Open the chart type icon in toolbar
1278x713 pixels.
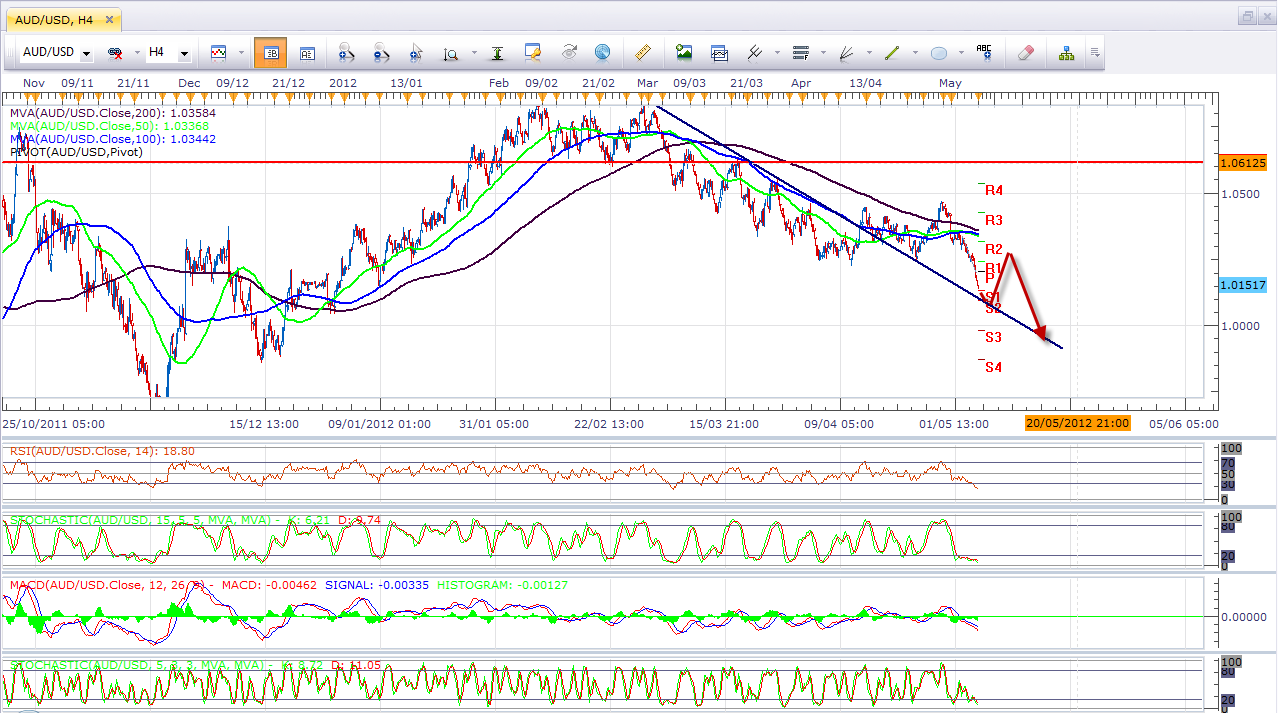point(218,52)
